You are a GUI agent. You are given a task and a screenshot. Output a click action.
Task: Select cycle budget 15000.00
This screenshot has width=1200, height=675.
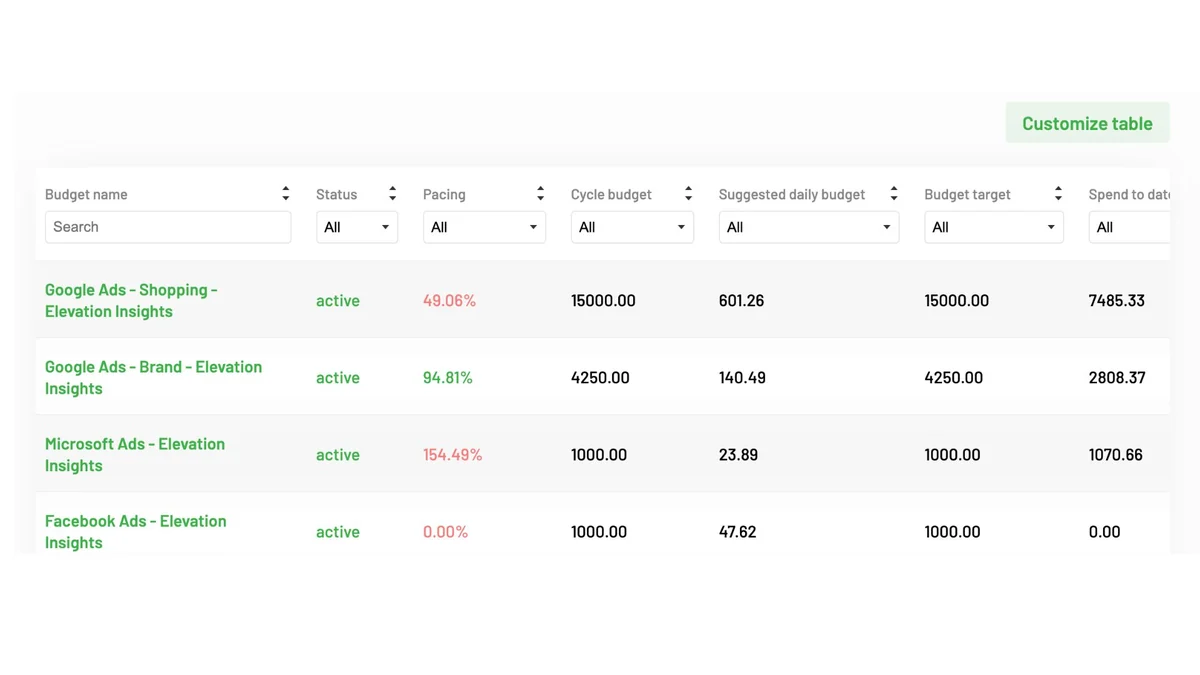click(603, 300)
